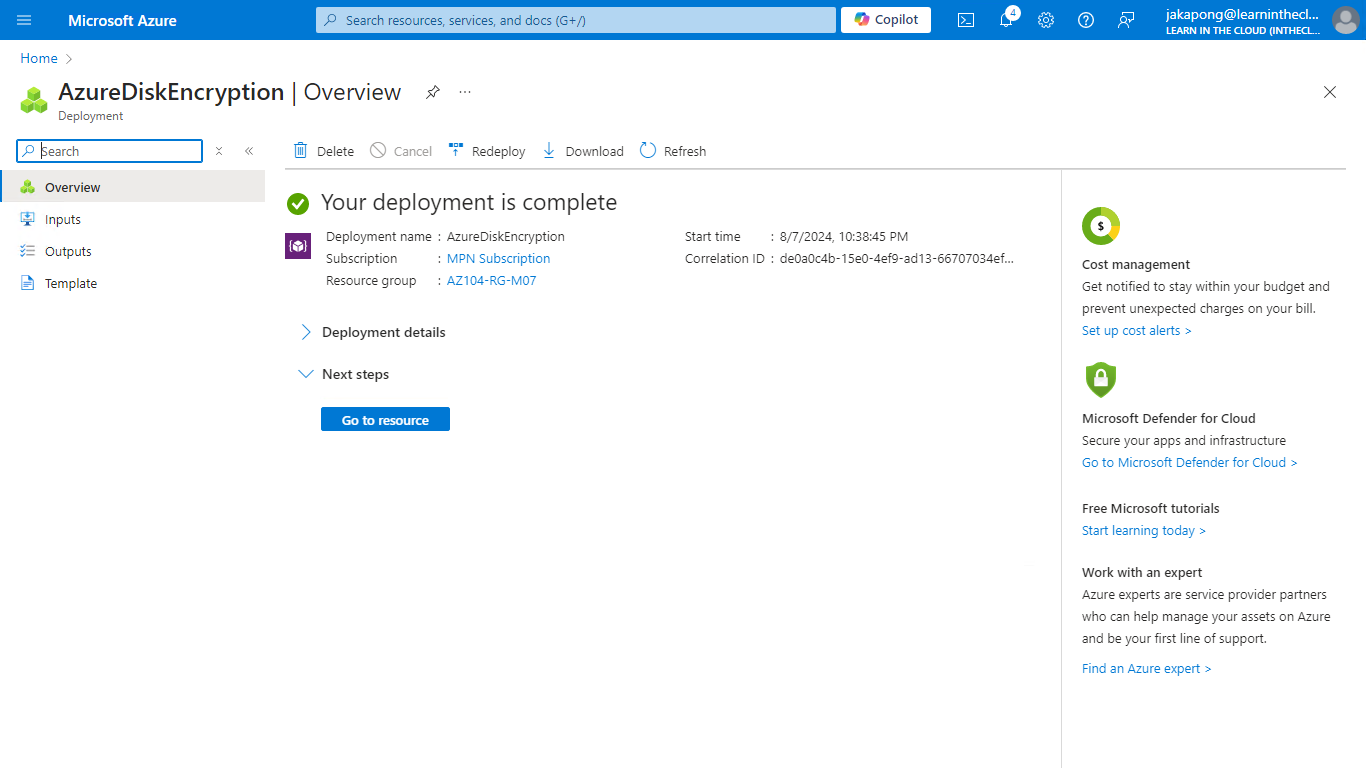Focus the sidebar Search field
This screenshot has height=768, width=1366.
click(x=109, y=151)
